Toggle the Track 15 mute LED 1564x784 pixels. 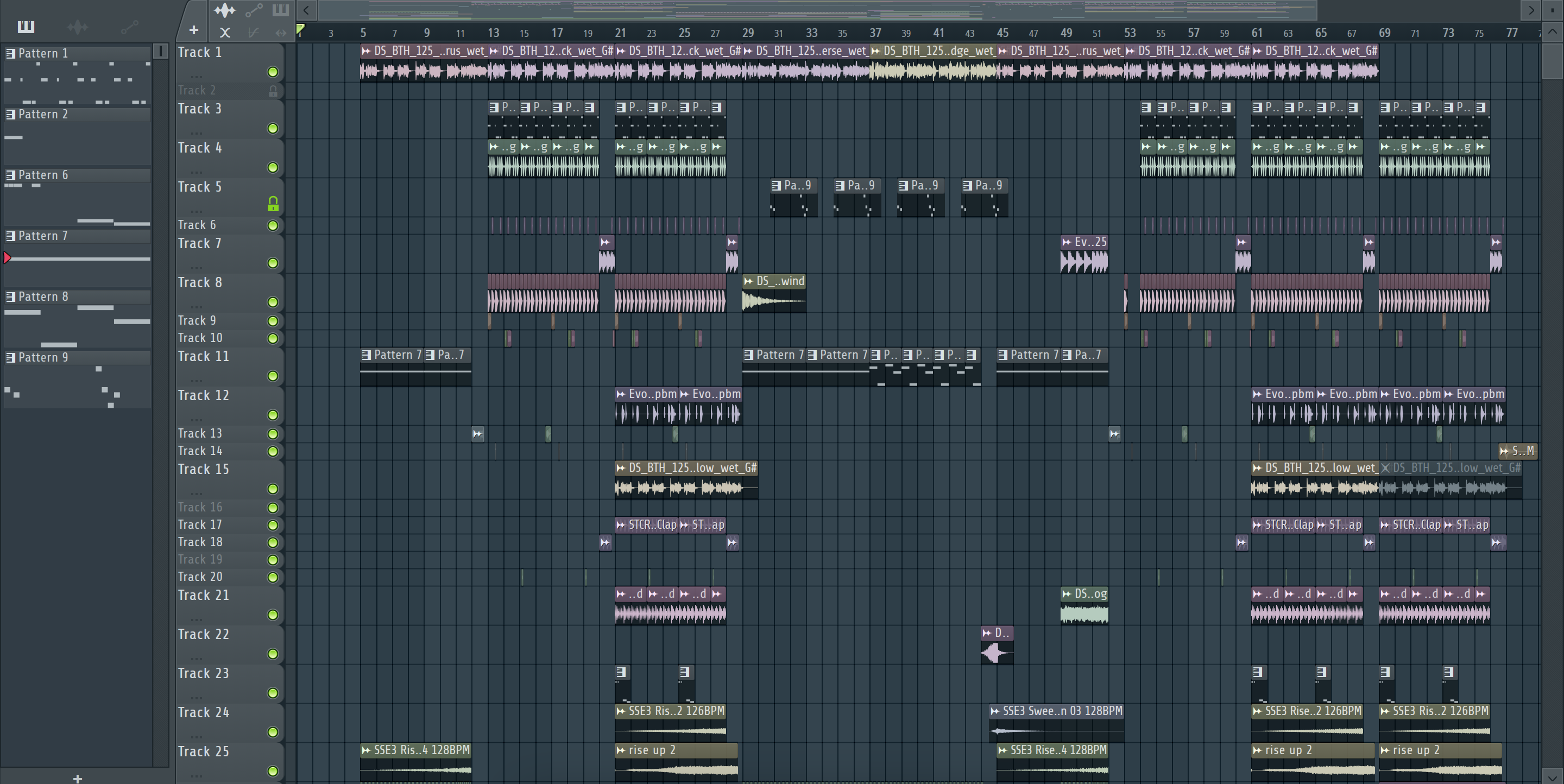[273, 489]
